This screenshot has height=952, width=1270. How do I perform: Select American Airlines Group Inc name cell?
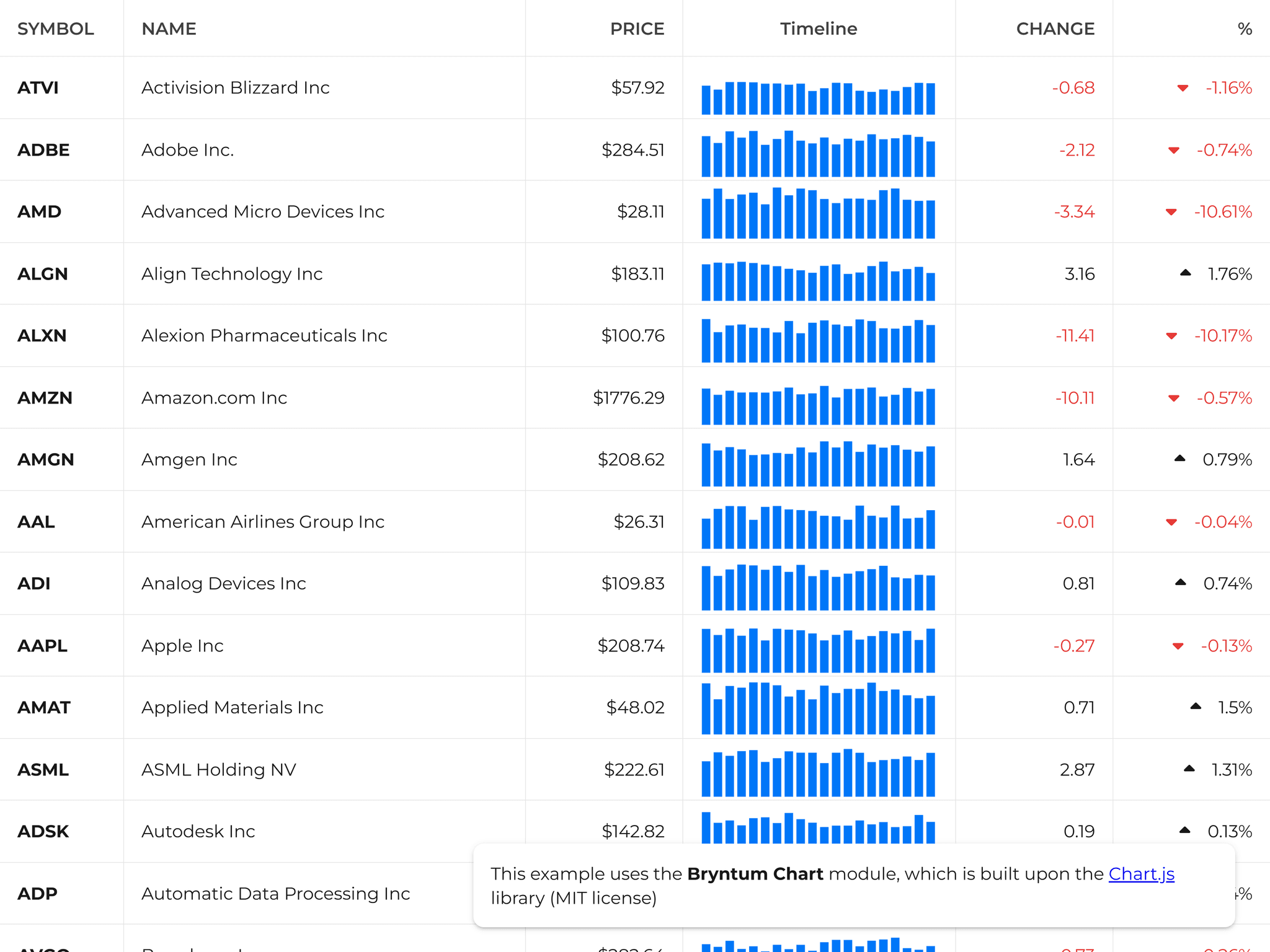(x=263, y=521)
